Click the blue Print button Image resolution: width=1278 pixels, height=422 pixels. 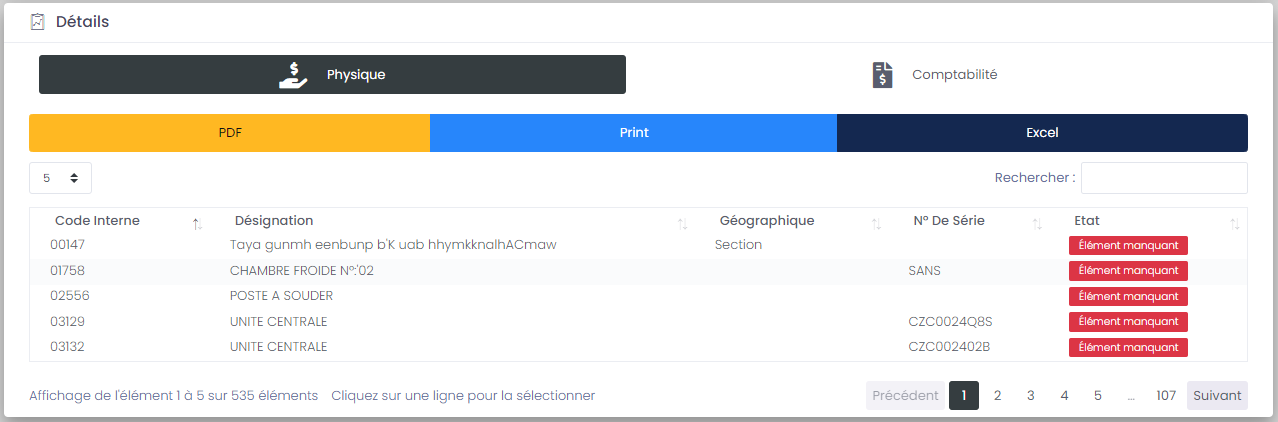(633, 133)
